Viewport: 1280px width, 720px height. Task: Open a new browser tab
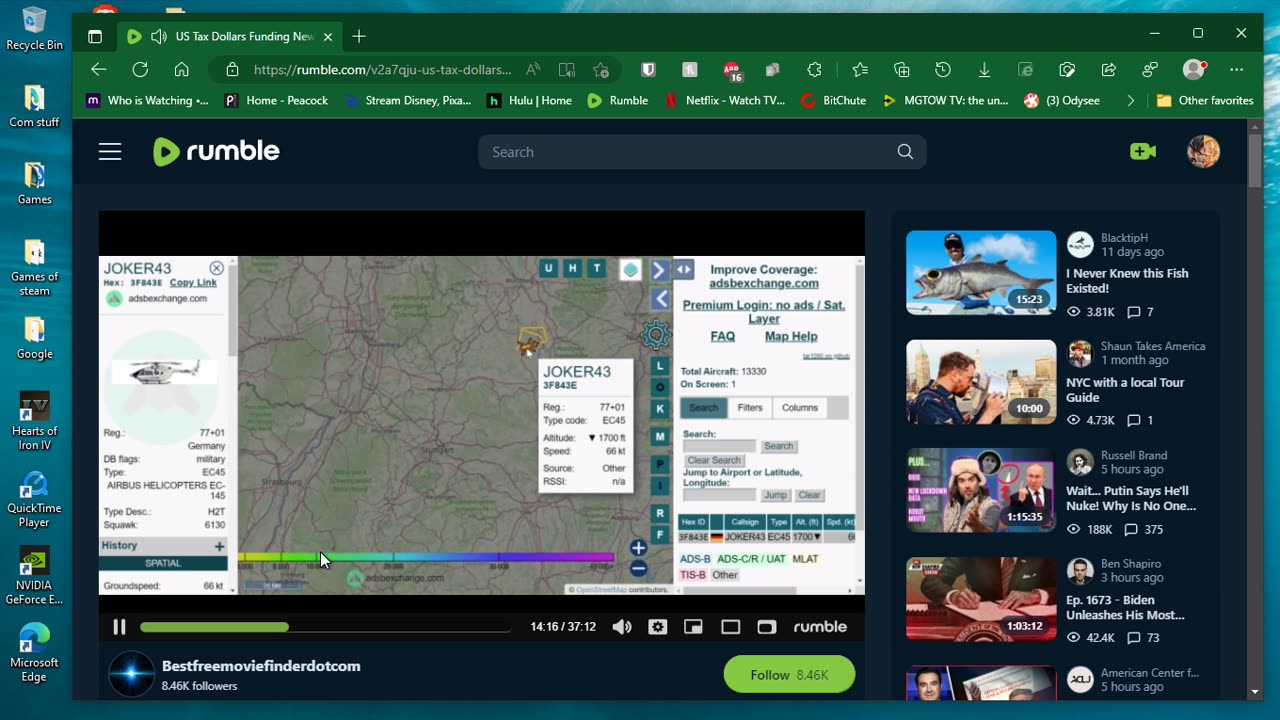[x=359, y=37]
